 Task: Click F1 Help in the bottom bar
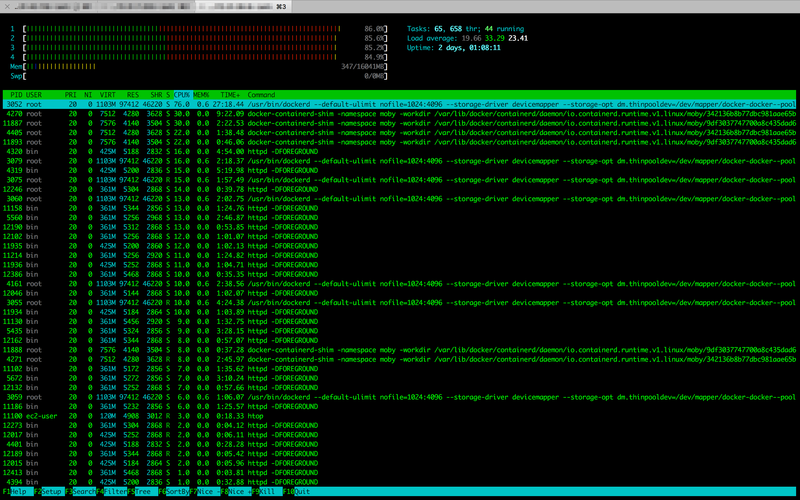[x=16, y=491]
